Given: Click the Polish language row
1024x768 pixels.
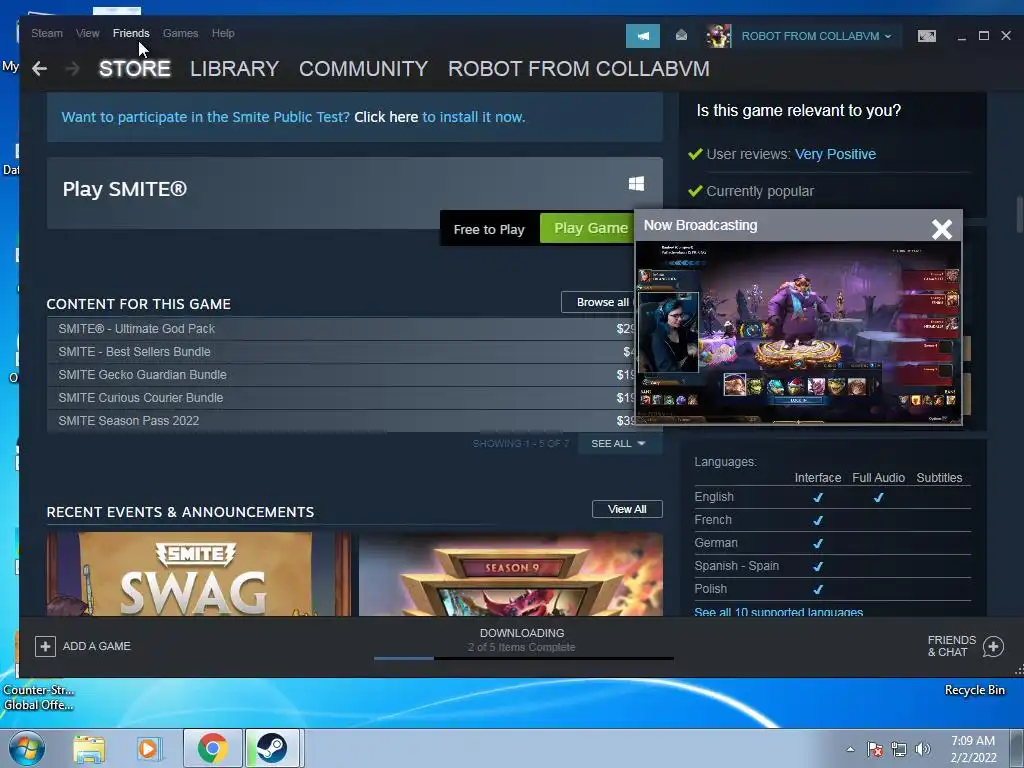Looking at the screenshot, I should 832,589.
